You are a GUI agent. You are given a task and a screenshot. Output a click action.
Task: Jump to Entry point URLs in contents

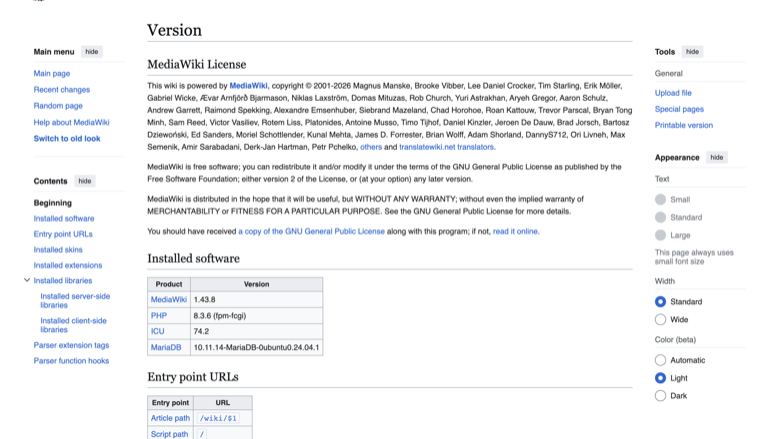tap(63, 234)
